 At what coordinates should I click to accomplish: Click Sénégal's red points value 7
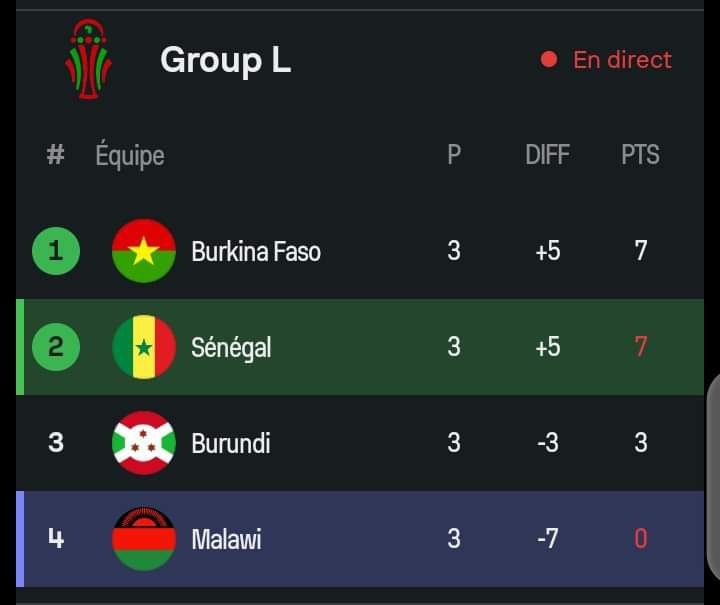[x=641, y=347]
